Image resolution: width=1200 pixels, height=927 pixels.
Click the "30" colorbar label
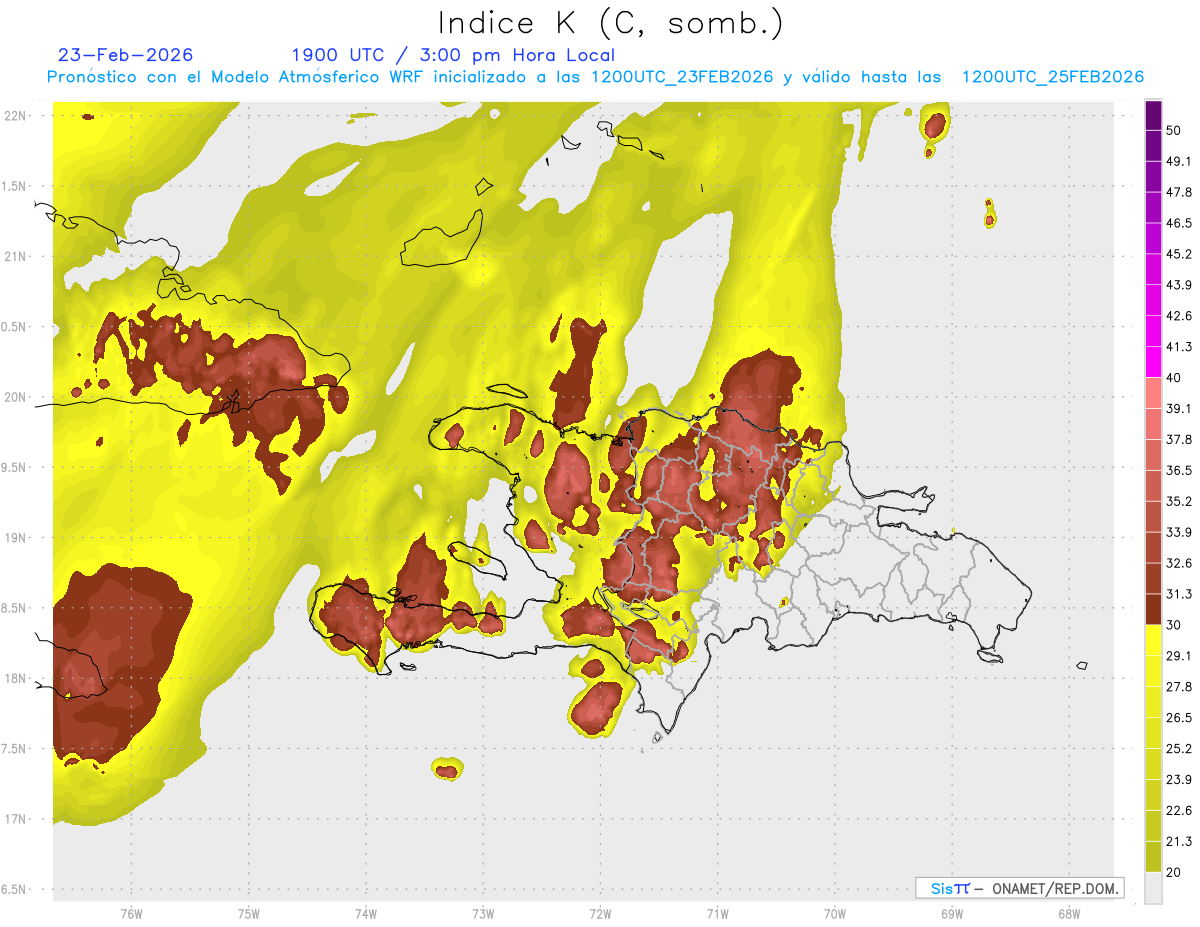pyautogui.click(x=1174, y=625)
